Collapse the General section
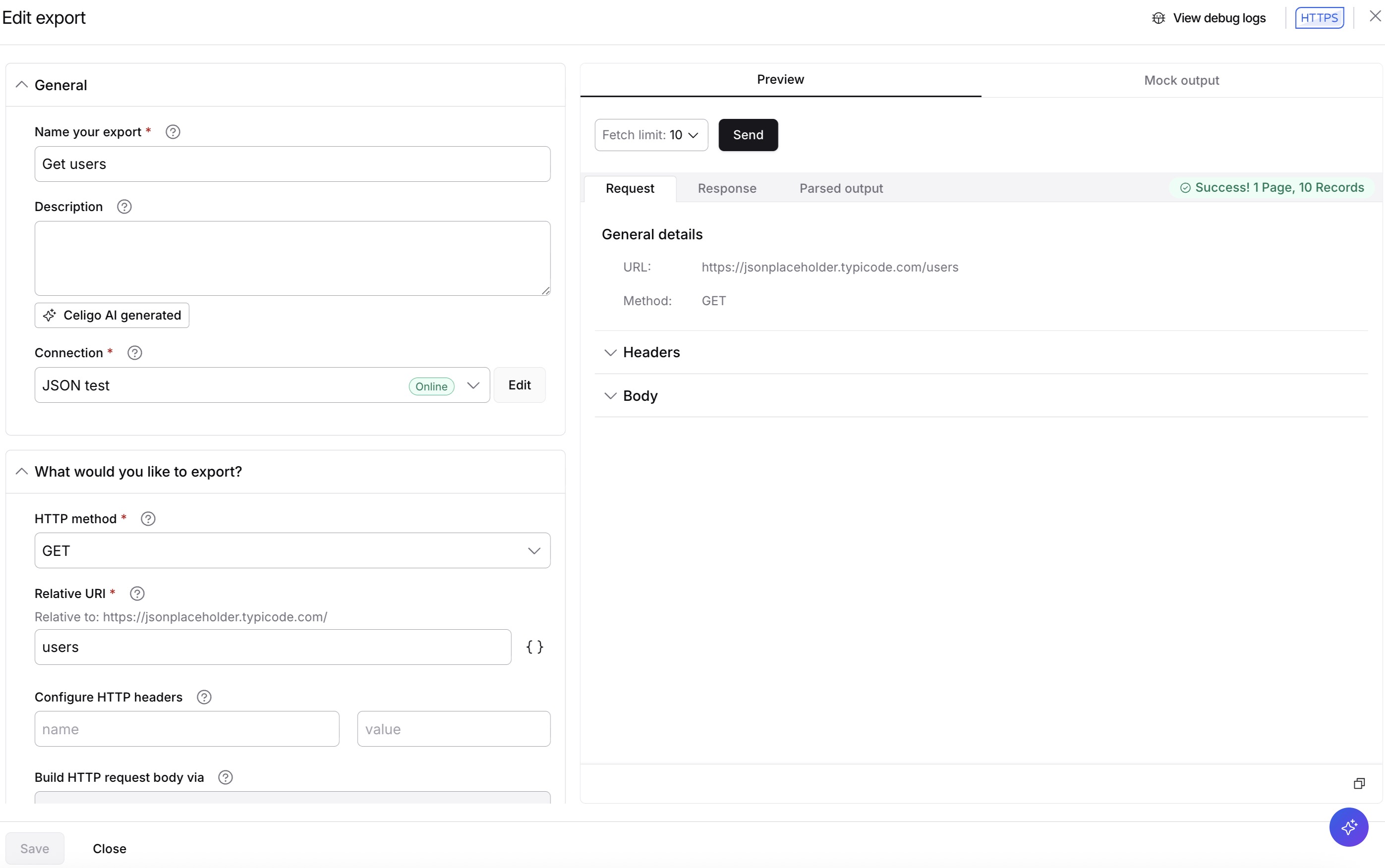Screen dimensions: 1385x868 tap(21, 85)
